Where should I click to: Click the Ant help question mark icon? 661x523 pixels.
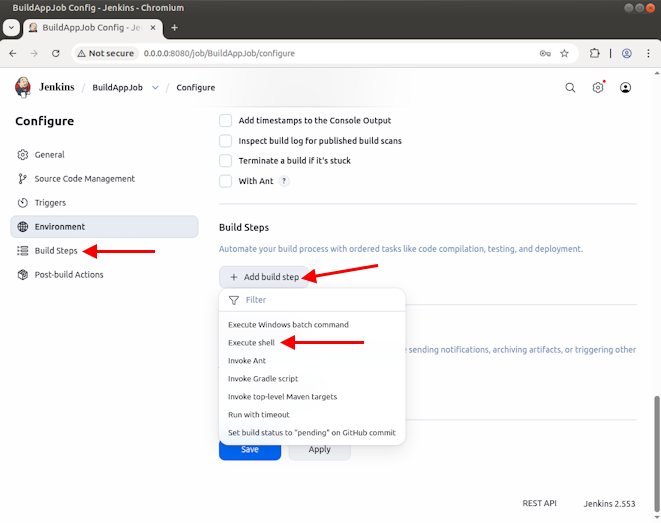pos(284,181)
